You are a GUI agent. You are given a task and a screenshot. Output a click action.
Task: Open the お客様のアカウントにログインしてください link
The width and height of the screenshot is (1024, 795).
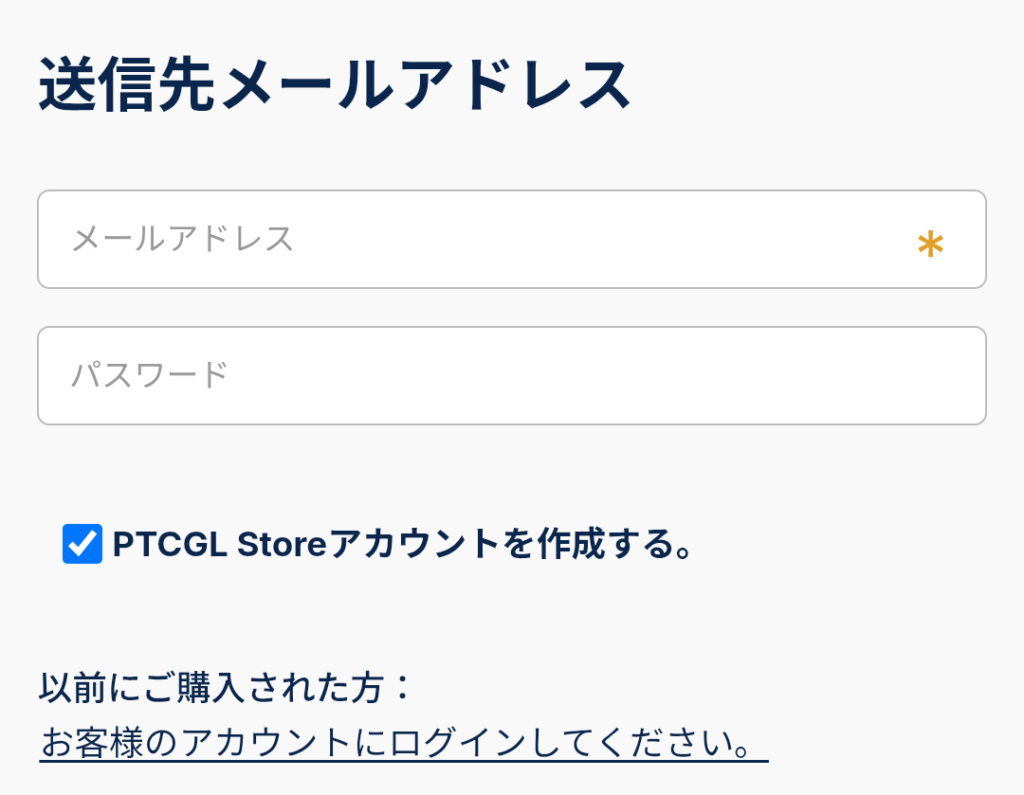(x=403, y=743)
